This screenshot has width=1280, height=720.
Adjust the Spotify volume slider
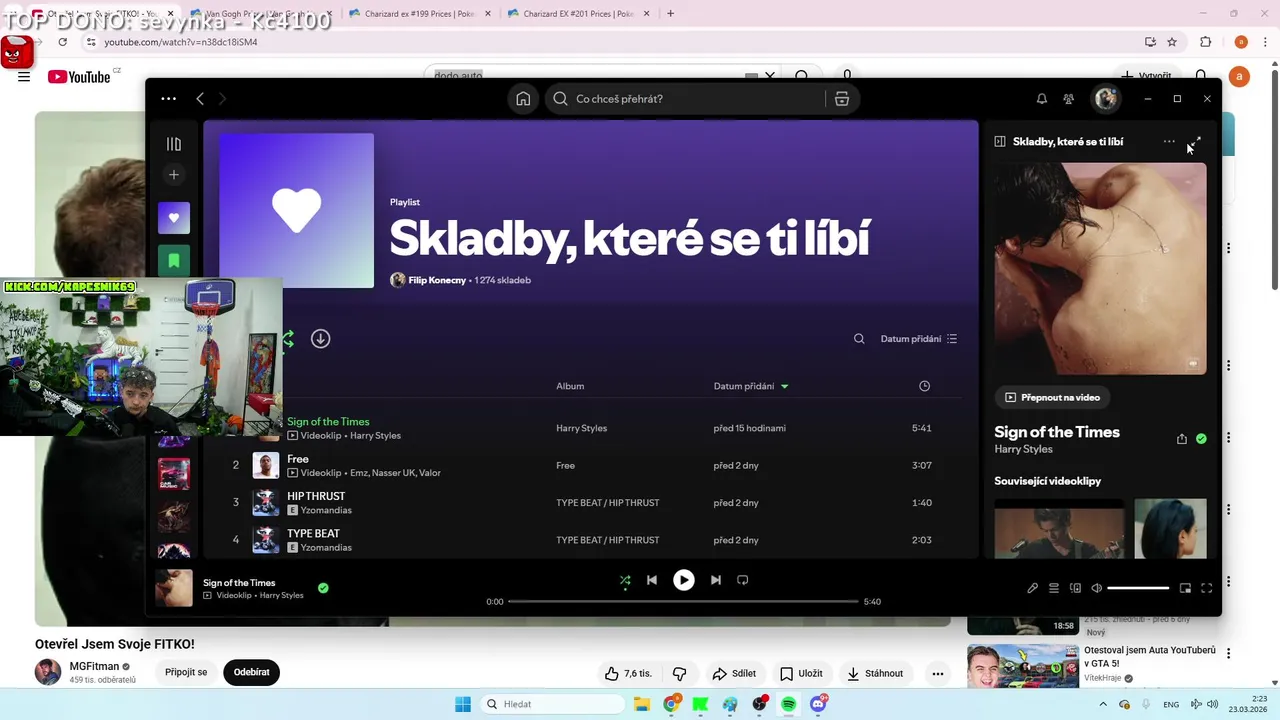click(x=1138, y=588)
